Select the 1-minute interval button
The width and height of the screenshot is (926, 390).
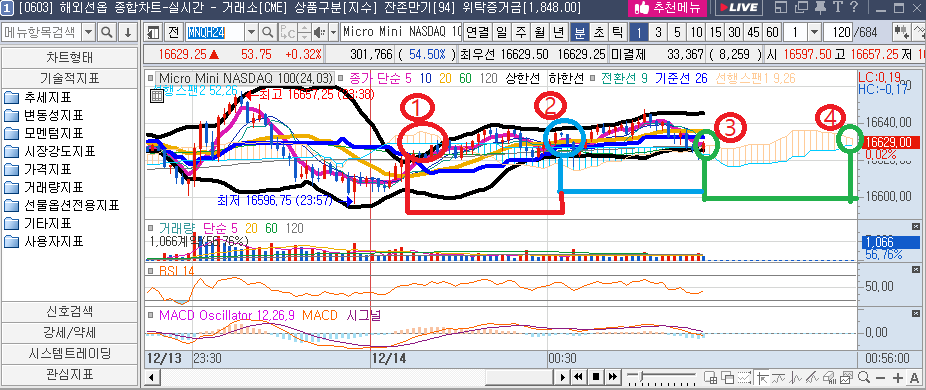(x=640, y=32)
